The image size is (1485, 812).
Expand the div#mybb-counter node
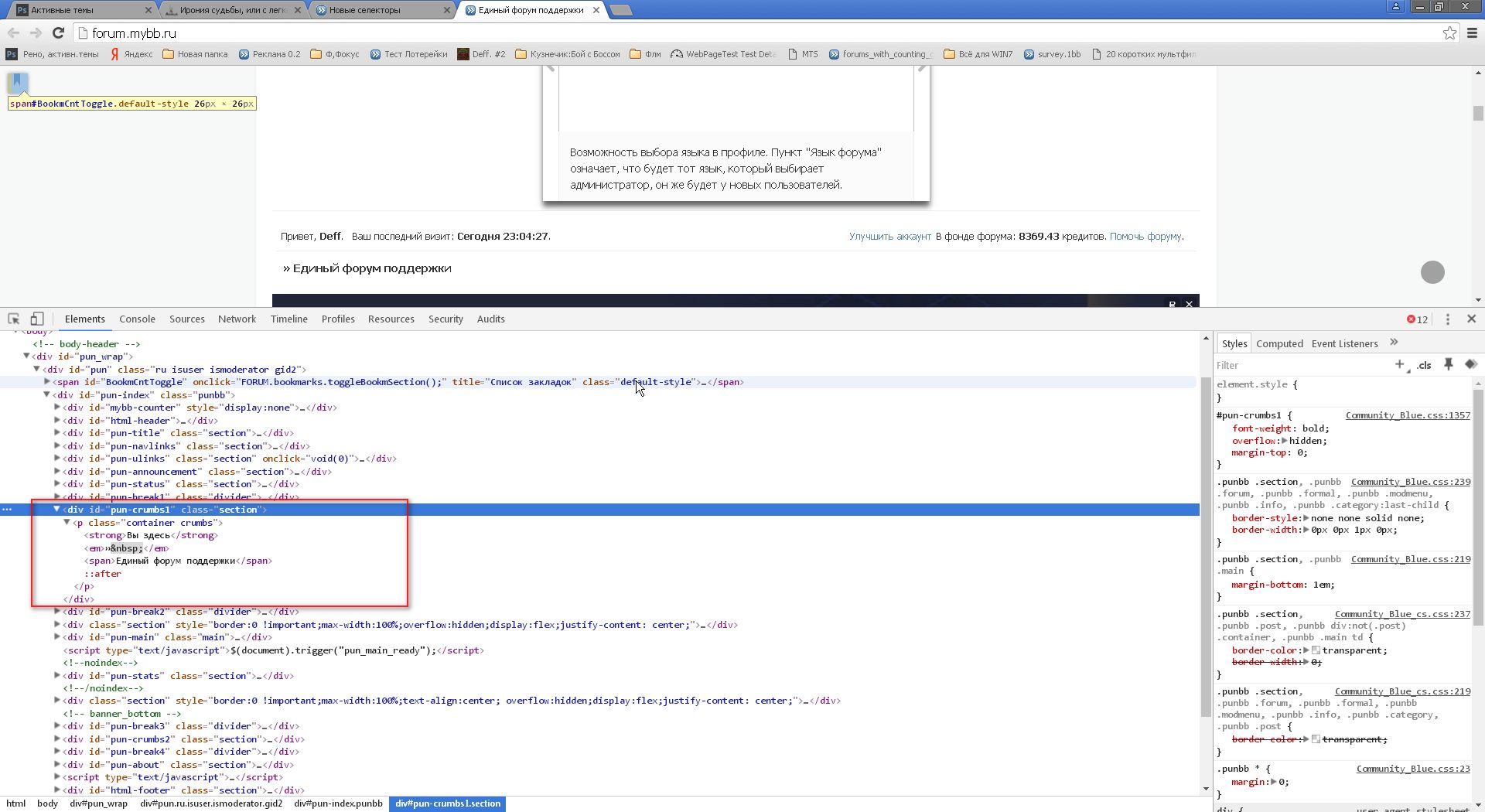[57, 407]
